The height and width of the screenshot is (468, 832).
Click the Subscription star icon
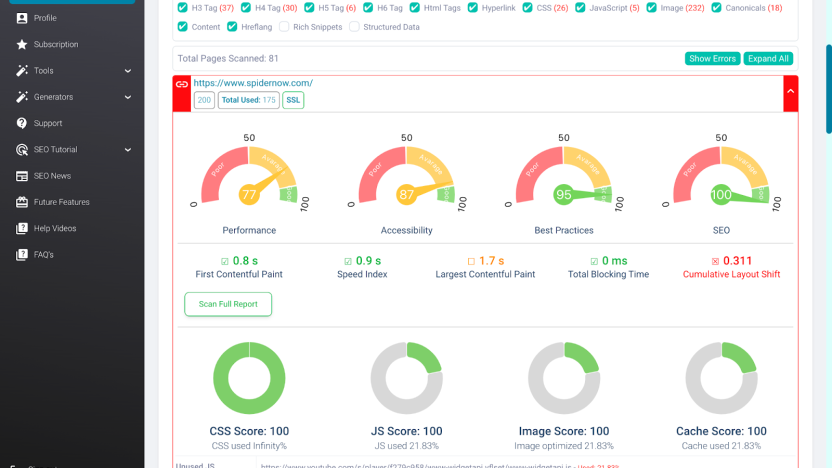[22, 45]
